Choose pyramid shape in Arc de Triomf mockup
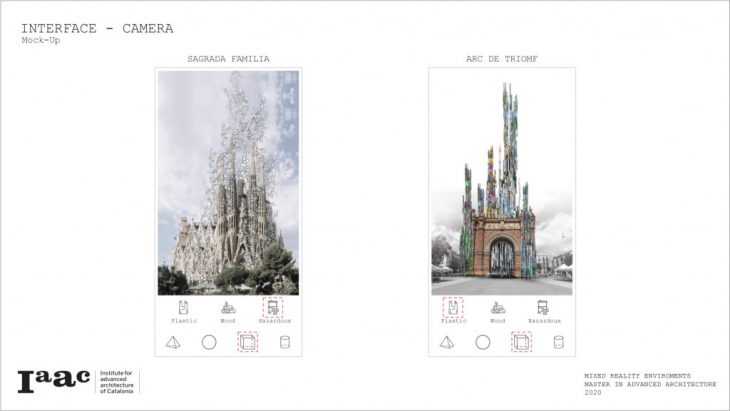 point(447,342)
